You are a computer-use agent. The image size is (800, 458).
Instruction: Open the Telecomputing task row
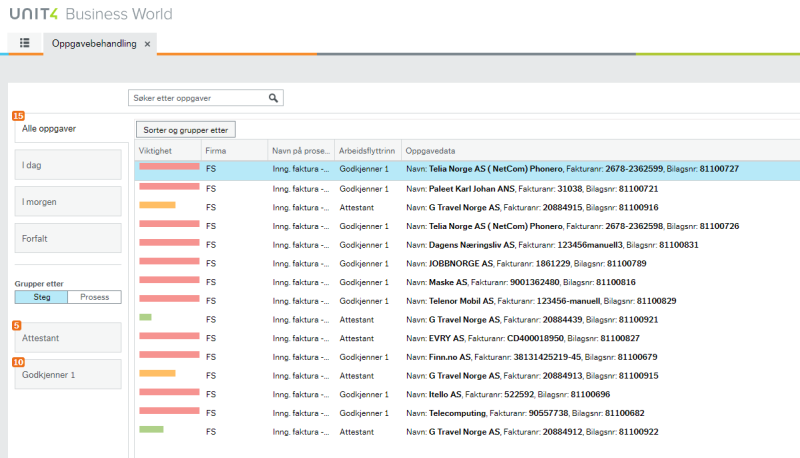coord(467,413)
